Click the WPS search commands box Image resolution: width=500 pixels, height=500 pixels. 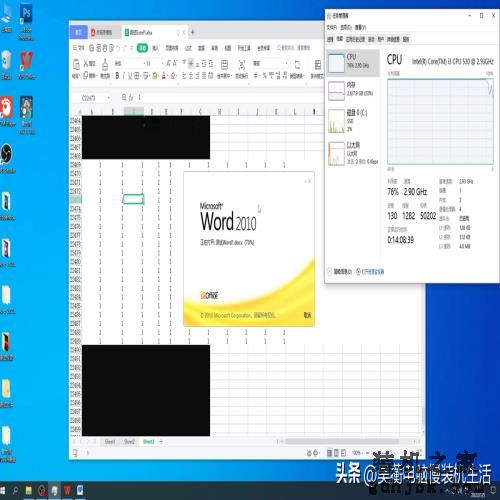(293, 48)
